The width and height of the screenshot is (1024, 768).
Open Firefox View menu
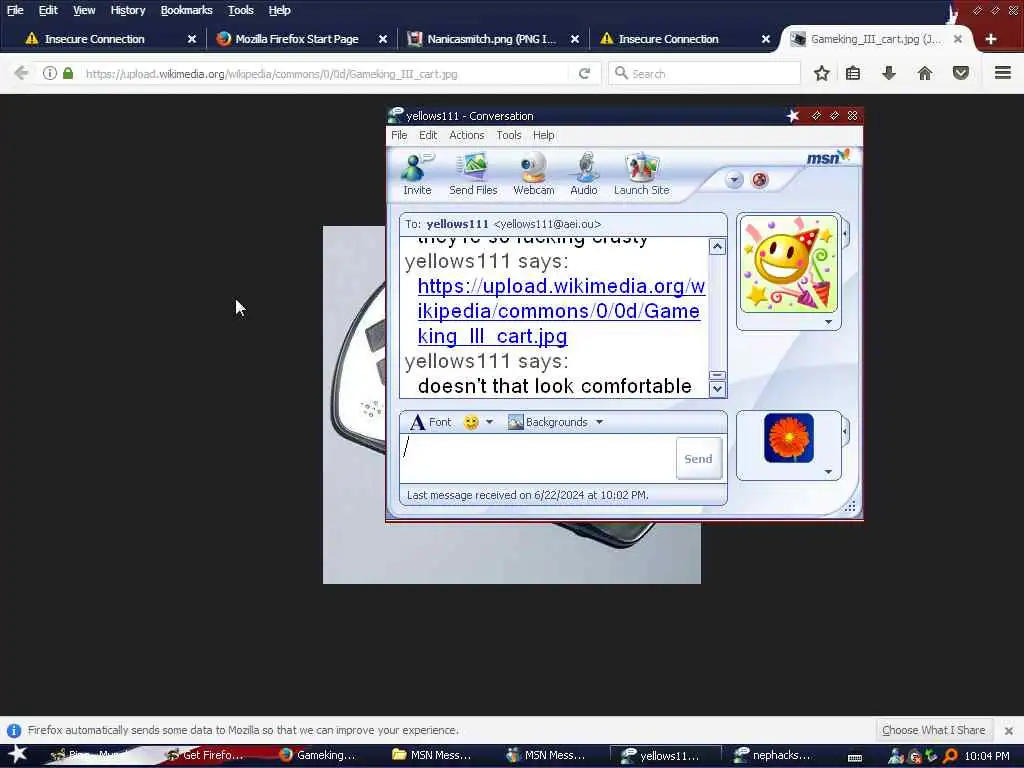pos(84,10)
